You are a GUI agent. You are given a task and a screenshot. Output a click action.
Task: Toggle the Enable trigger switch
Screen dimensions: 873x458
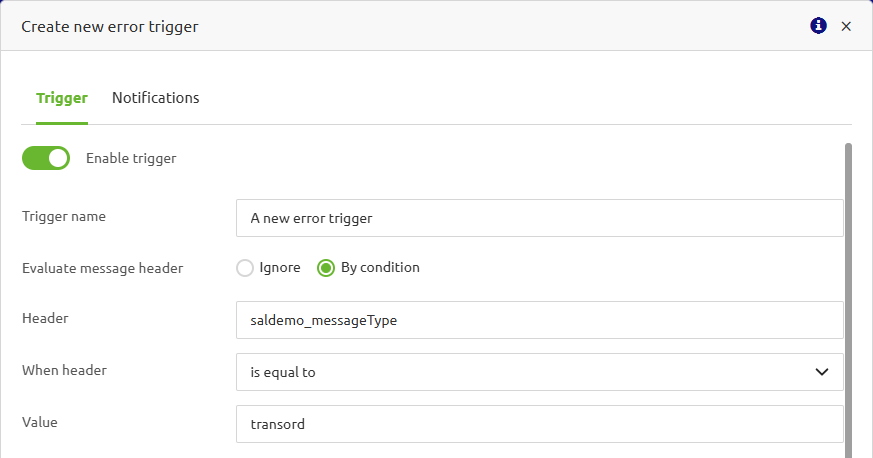pos(46,158)
